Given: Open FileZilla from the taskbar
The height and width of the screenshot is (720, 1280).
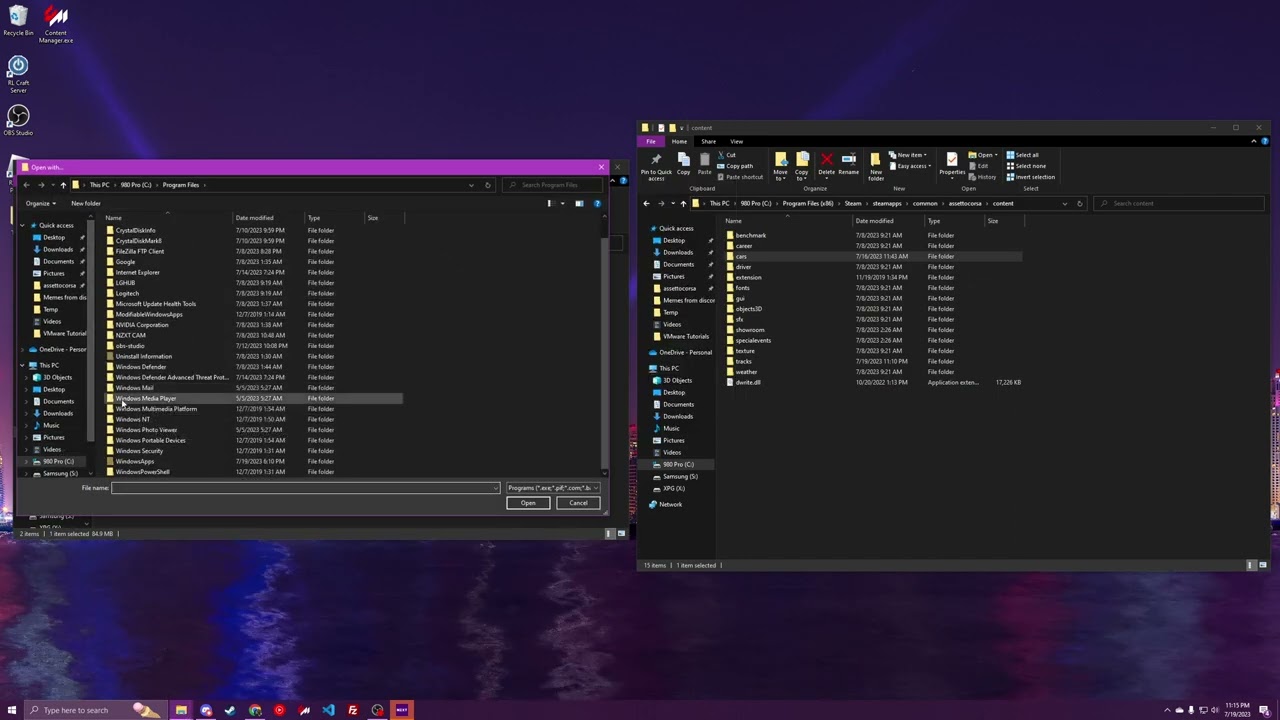Looking at the screenshot, I should (353, 710).
